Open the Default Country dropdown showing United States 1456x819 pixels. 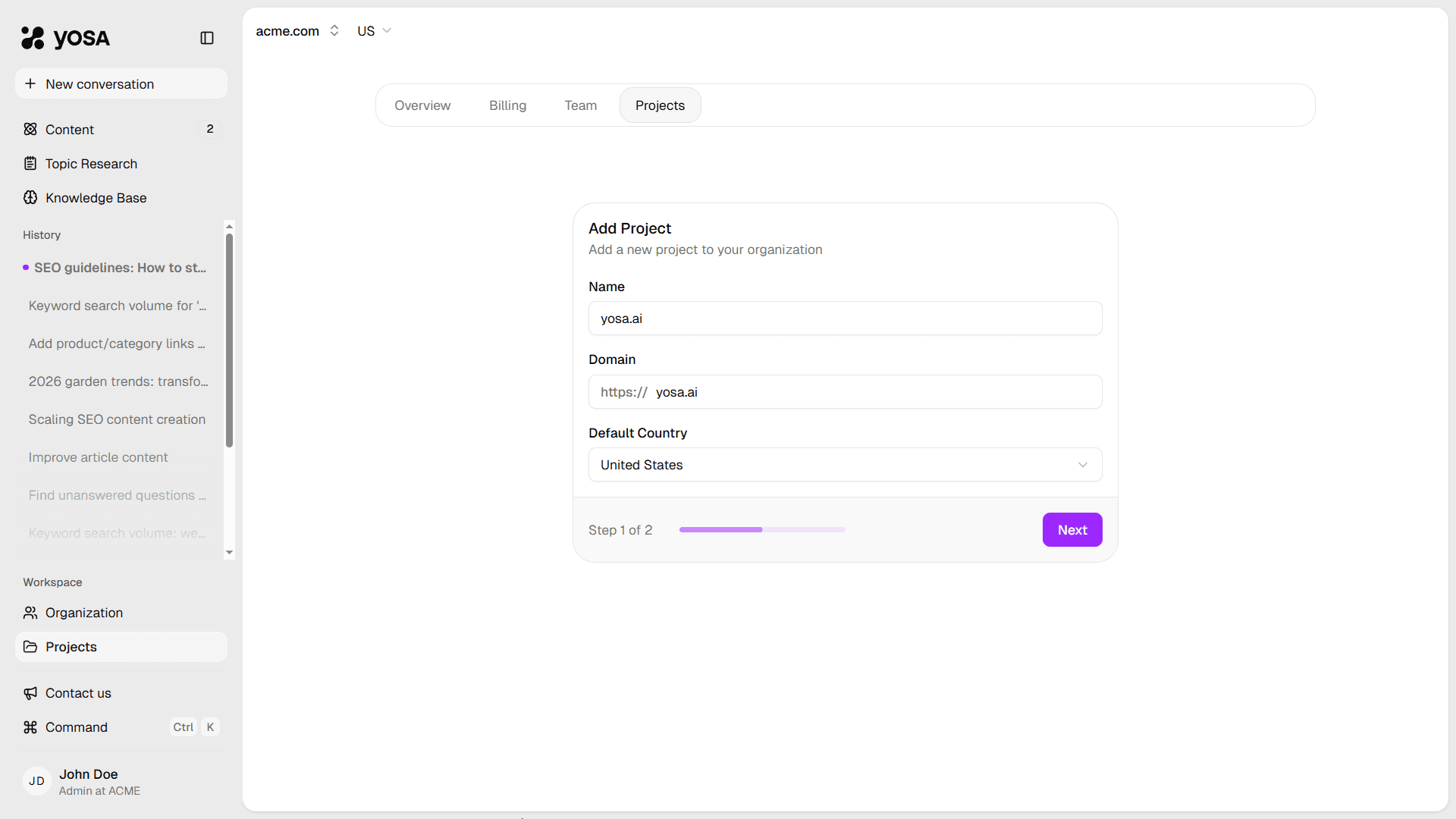pyautogui.click(x=845, y=464)
